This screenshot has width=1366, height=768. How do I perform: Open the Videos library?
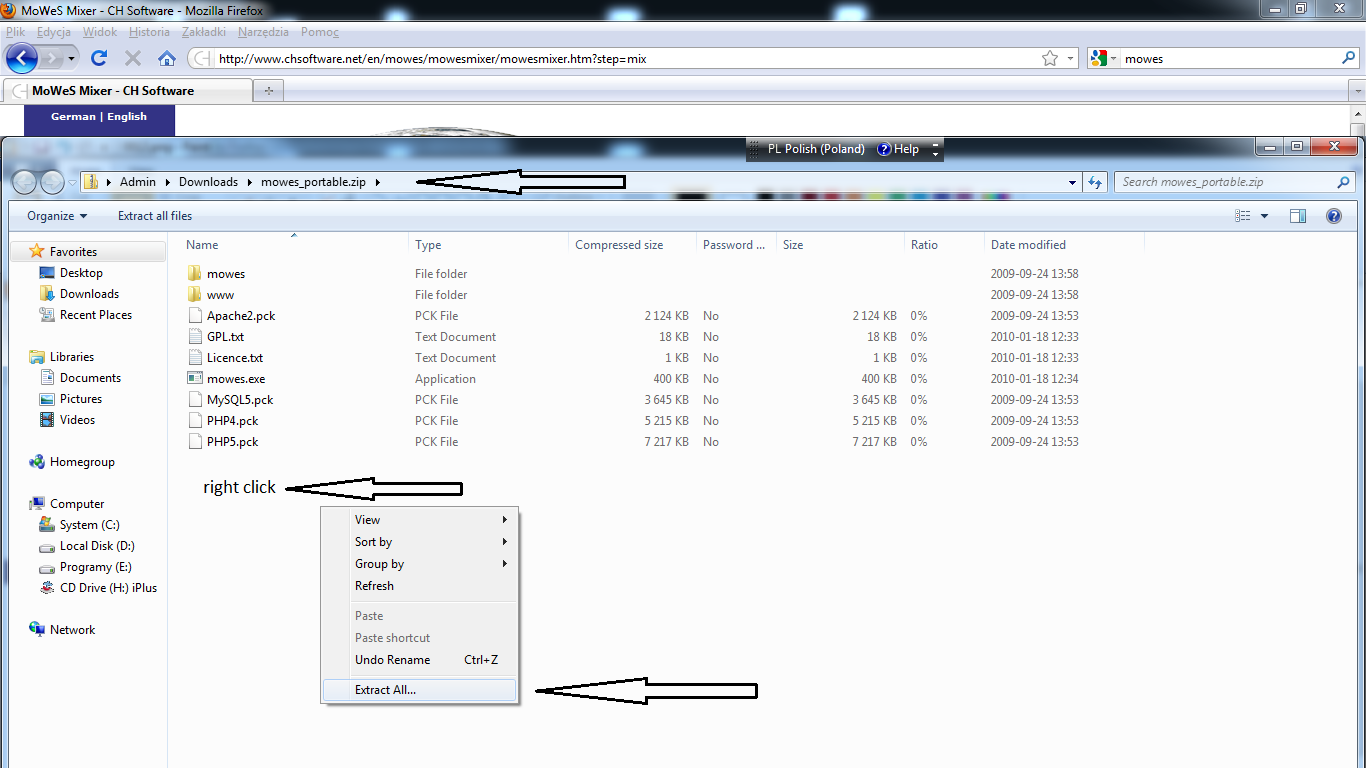pos(77,420)
